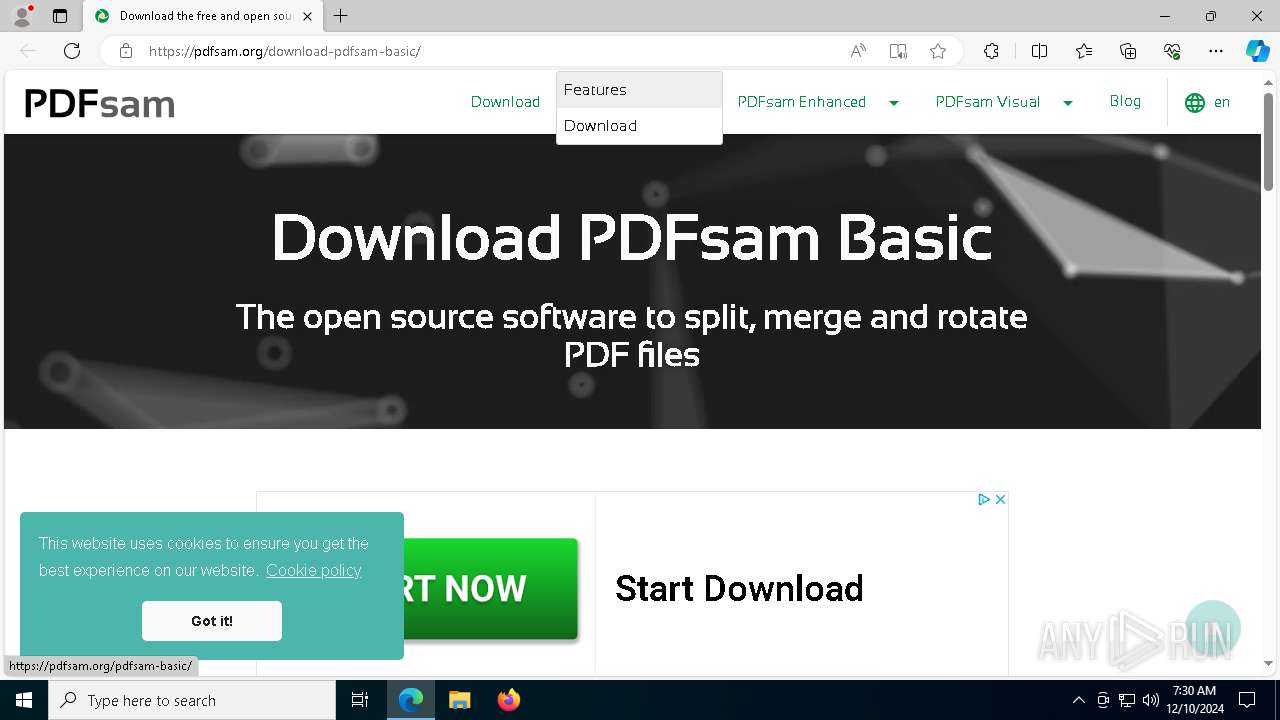
Task: Toggle Split screen icon
Action: 1039,51
